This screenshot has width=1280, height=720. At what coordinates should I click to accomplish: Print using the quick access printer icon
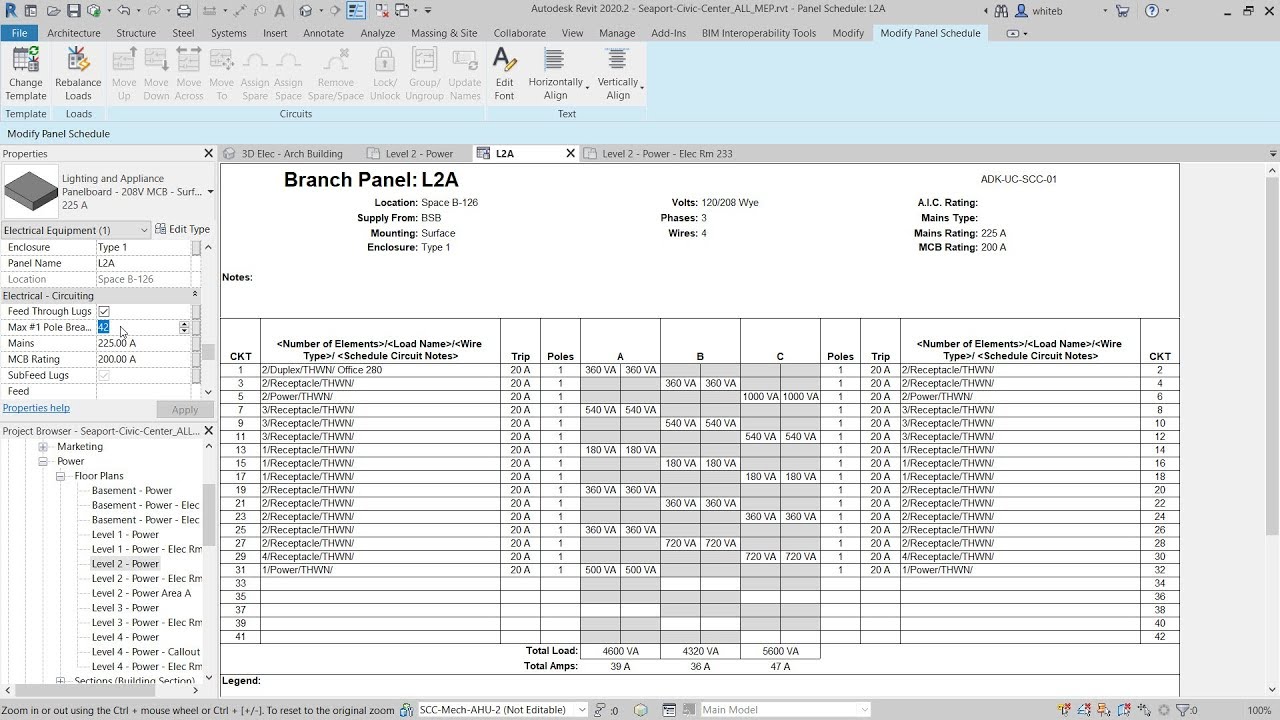point(183,10)
